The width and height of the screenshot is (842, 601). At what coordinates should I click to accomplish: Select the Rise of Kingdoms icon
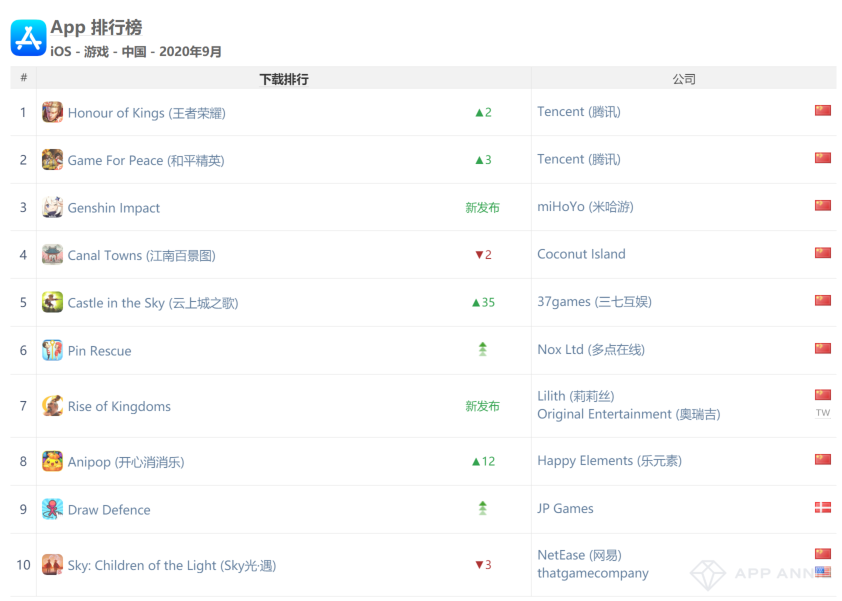[x=52, y=406]
